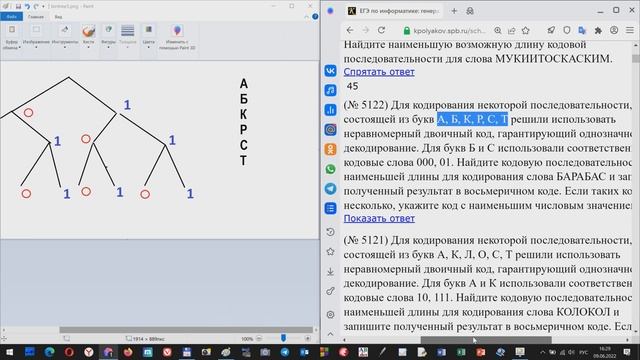Click the kpolyakov.spb.ru address bar
Image resolution: width=640 pixels, height=360 pixels.
tap(449, 31)
